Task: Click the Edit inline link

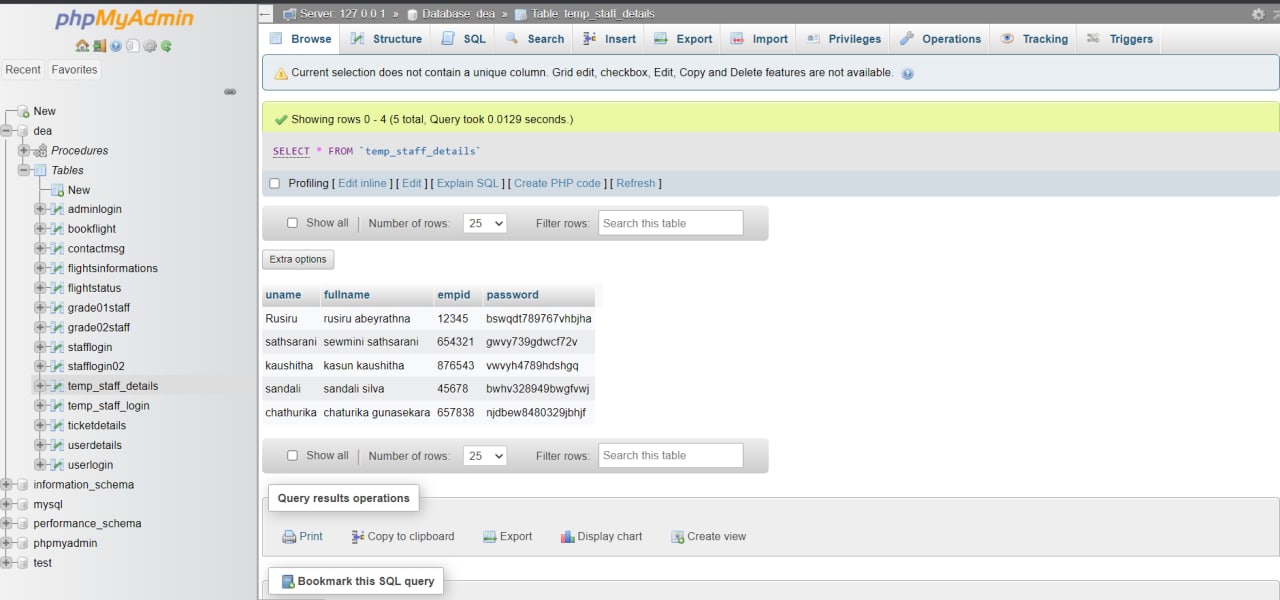Action: tap(362, 184)
